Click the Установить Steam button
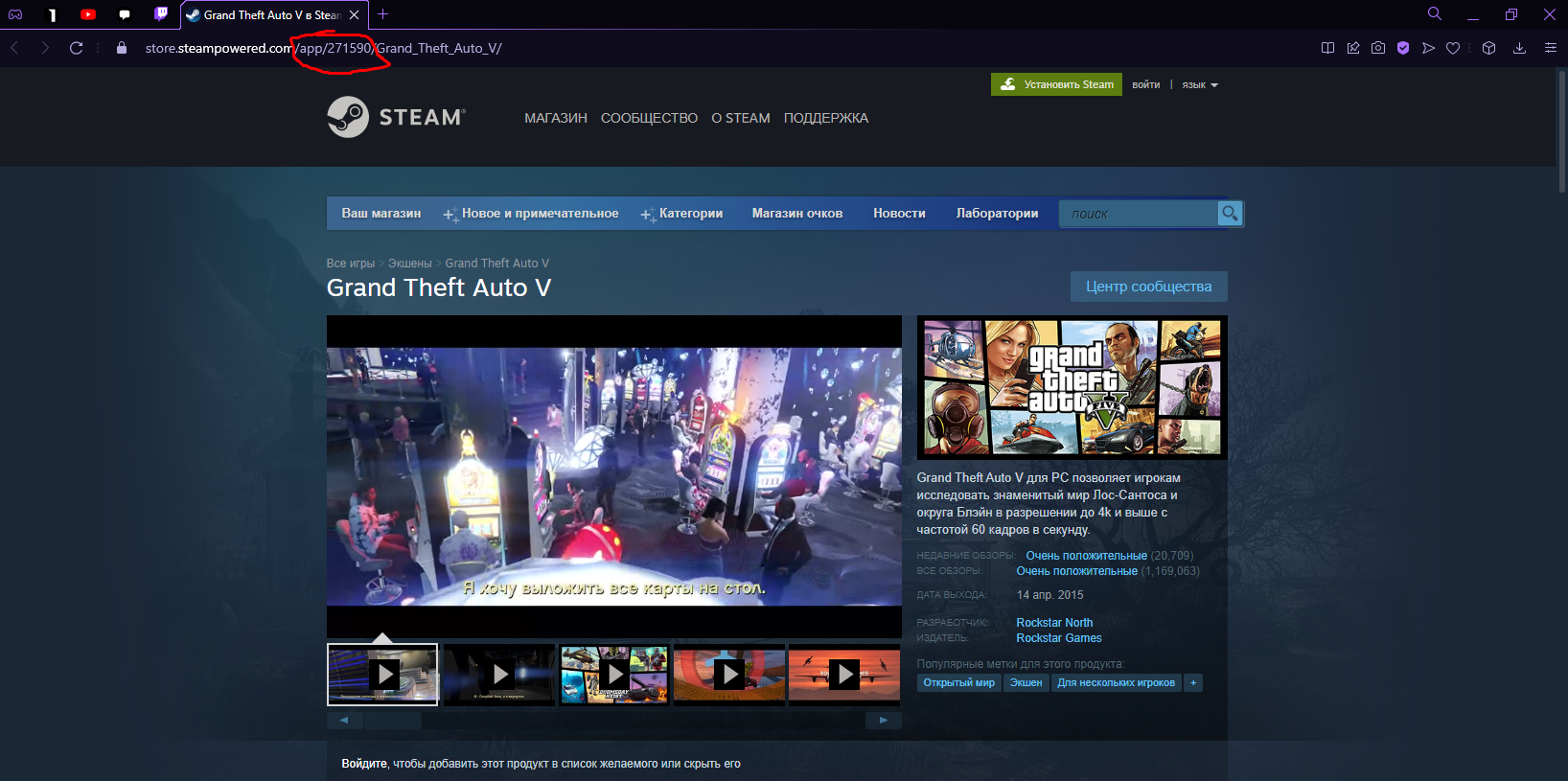Viewport: 1568px width, 781px height. pos(1056,84)
